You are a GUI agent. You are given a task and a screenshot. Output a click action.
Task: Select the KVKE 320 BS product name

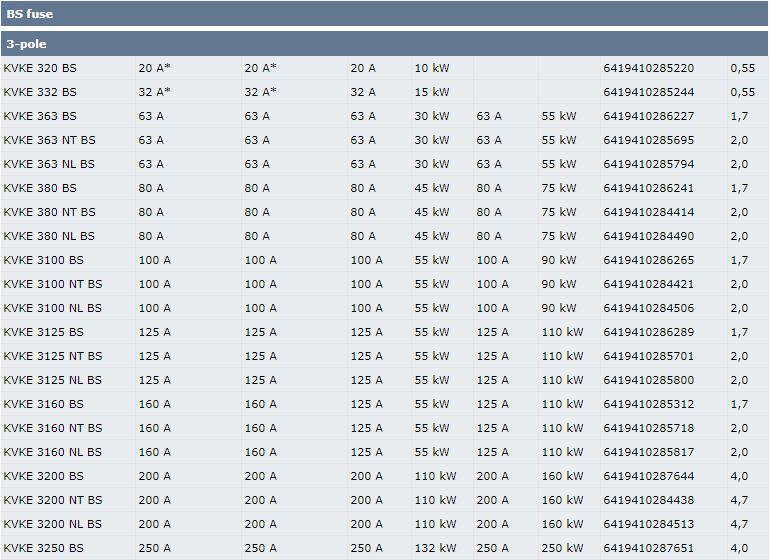pyautogui.click(x=40, y=68)
